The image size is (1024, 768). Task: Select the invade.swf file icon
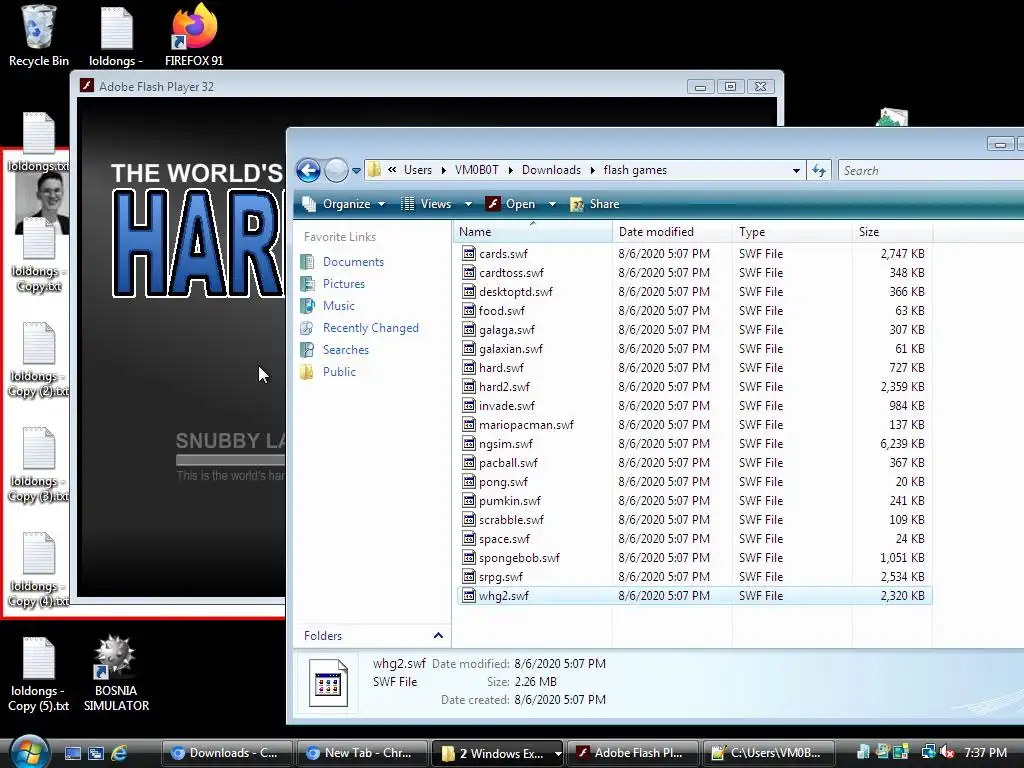(468, 405)
